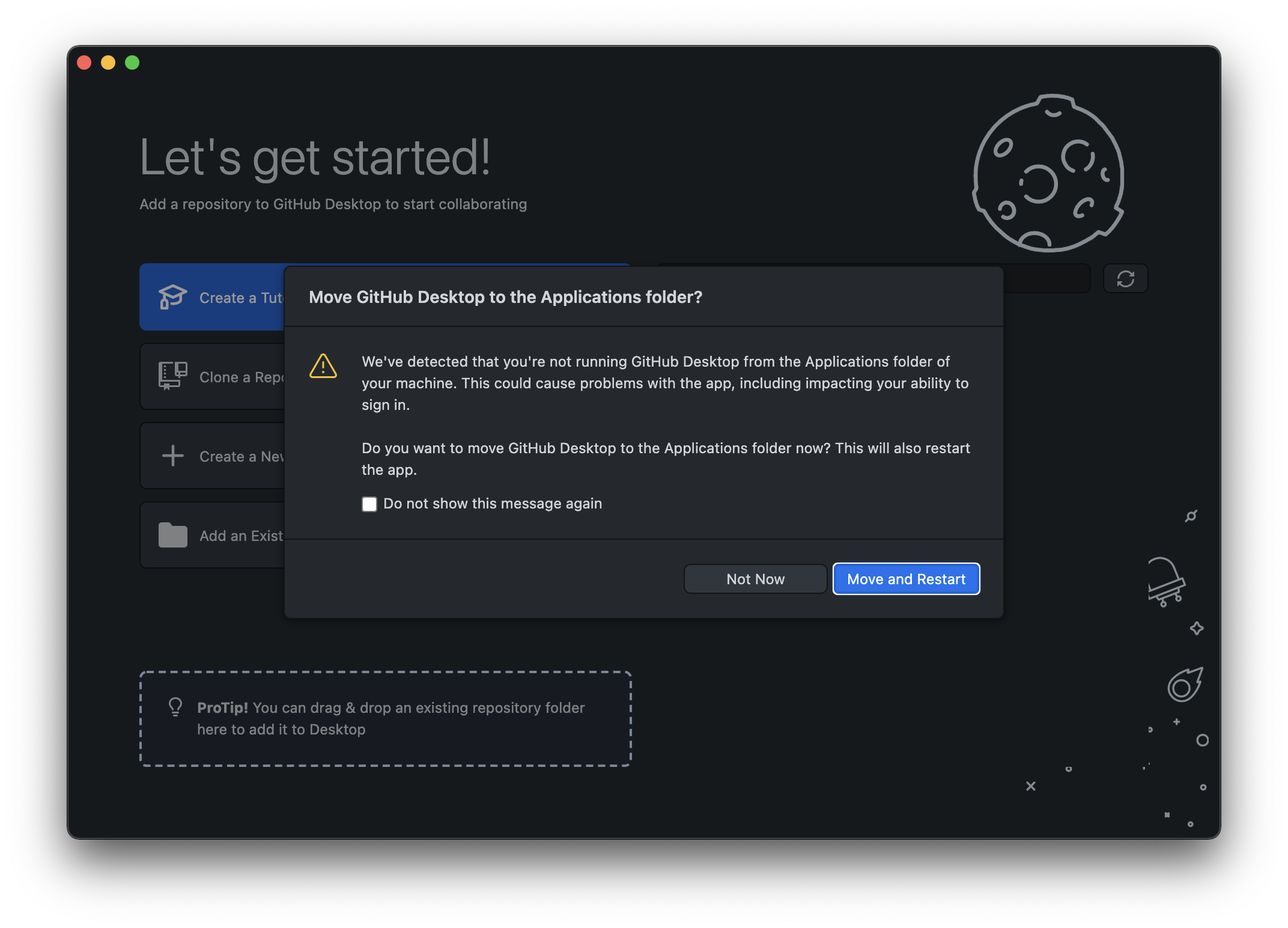The width and height of the screenshot is (1288, 928).
Task: Select Add an Existing Repository option
Action: coord(212,535)
